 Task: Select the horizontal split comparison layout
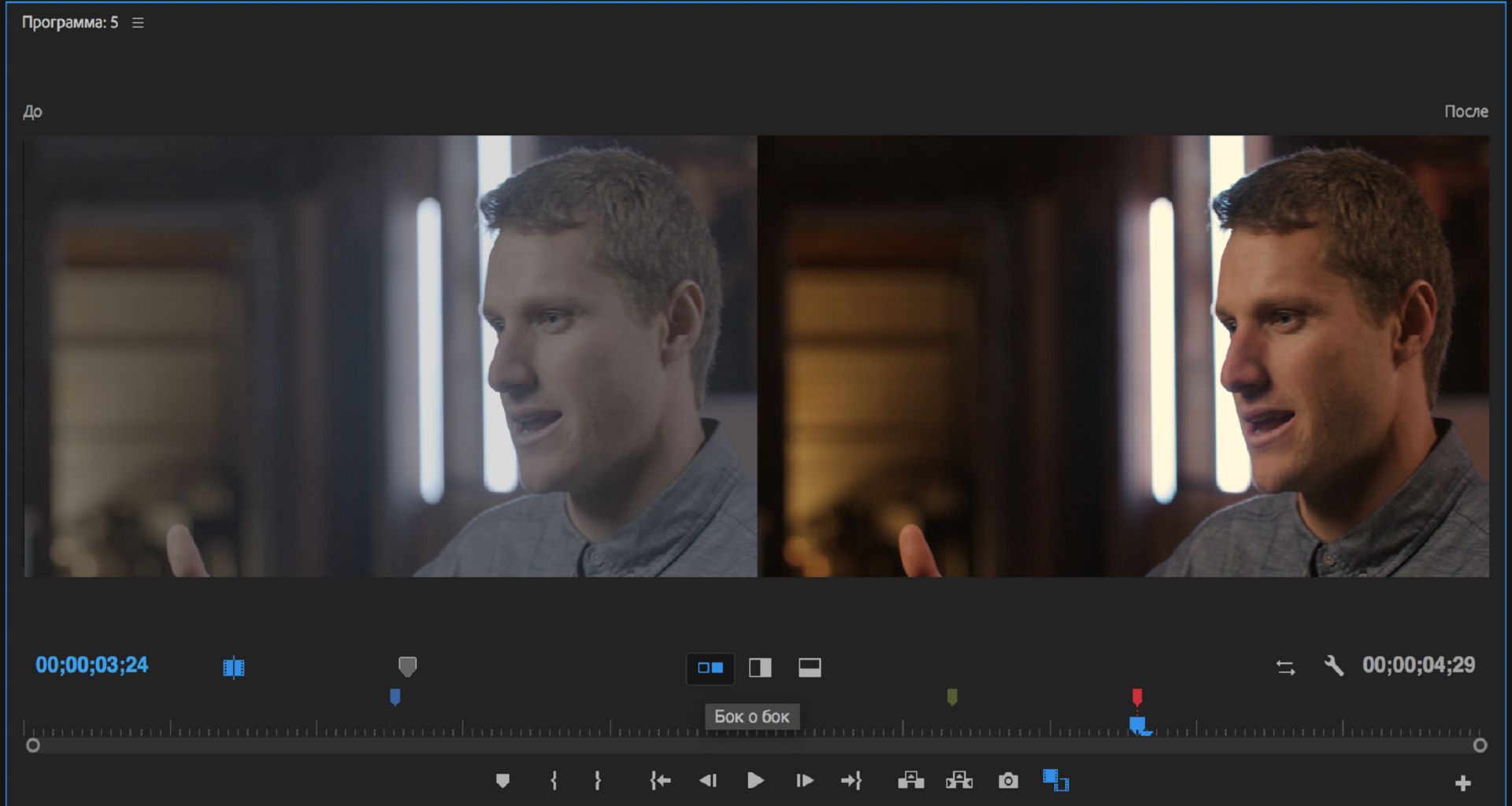[810, 668]
